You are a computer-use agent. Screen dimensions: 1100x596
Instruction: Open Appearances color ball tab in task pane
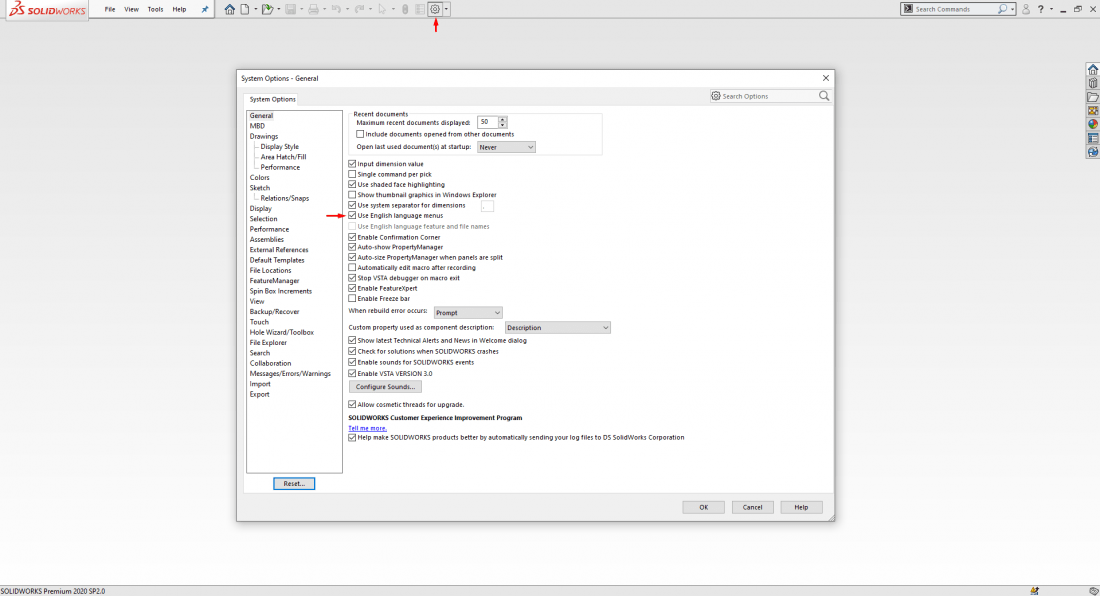1092,124
